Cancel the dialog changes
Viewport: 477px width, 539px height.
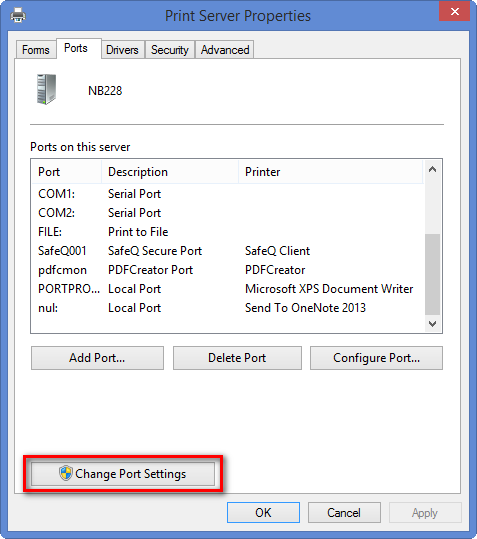(x=344, y=513)
